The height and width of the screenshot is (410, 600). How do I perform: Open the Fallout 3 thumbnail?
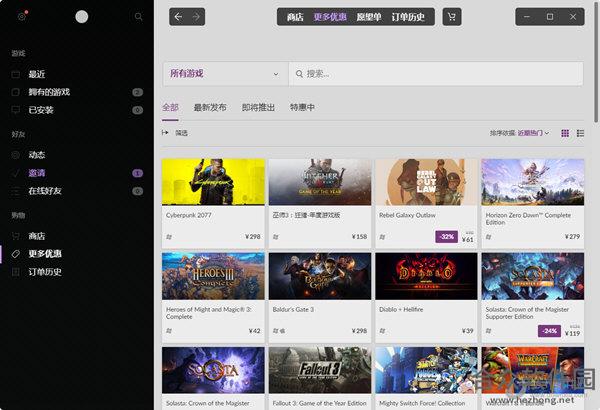(320, 370)
